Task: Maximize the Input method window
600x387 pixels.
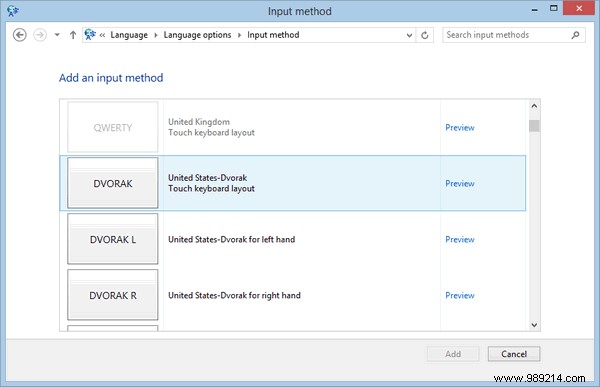Action: click(x=553, y=8)
